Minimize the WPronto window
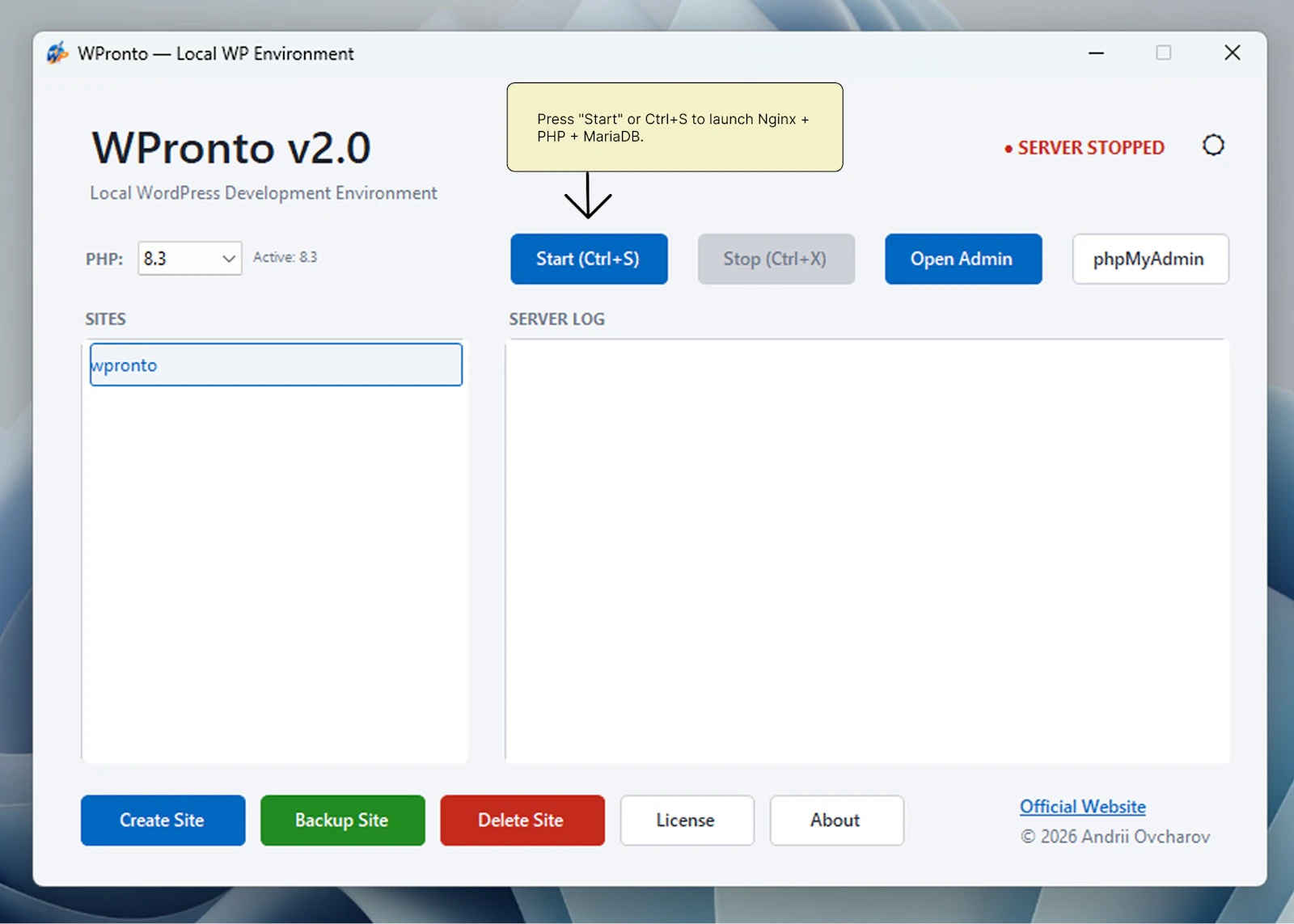 (1096, 53)
